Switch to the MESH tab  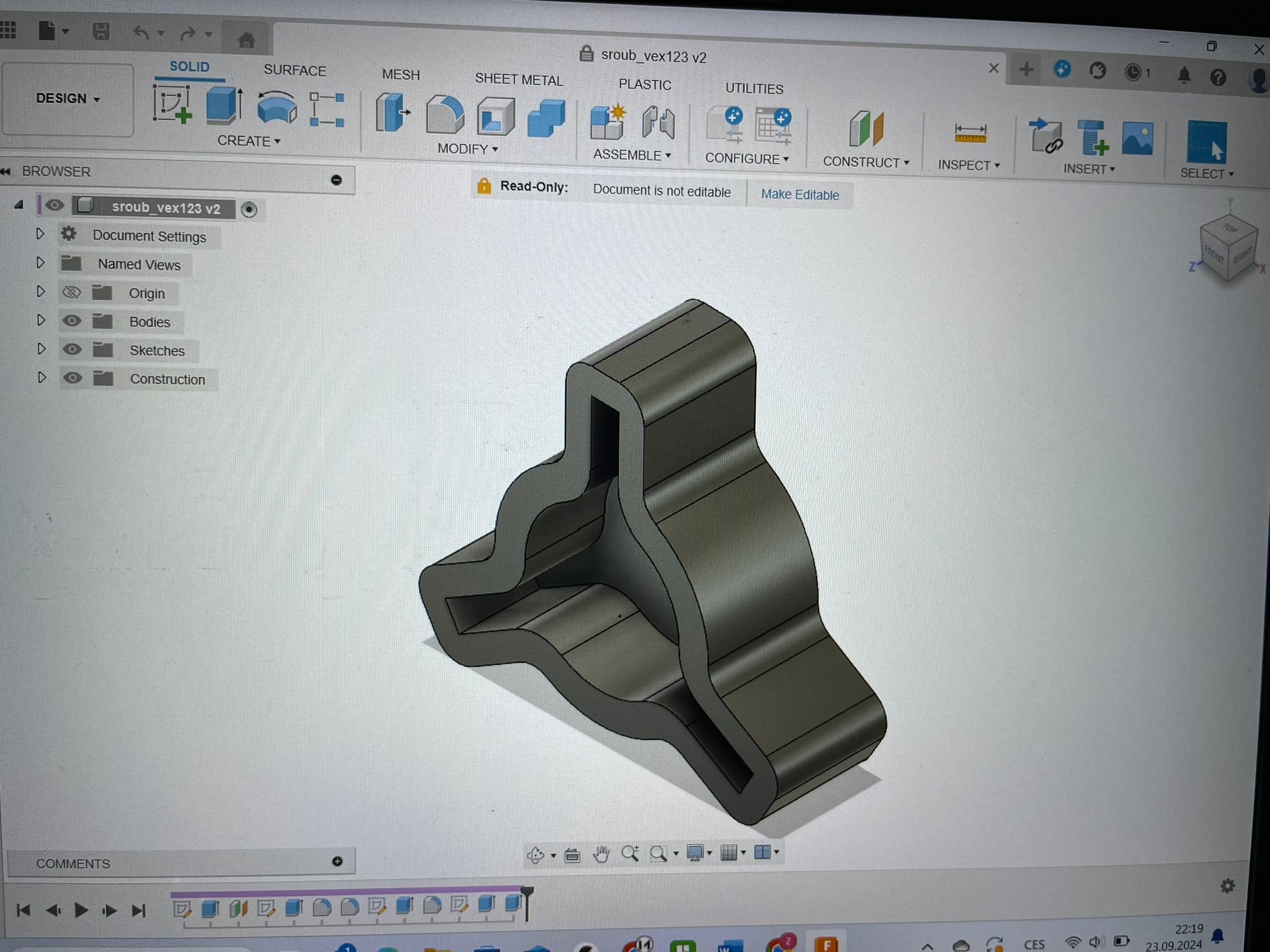pos(401,74)
